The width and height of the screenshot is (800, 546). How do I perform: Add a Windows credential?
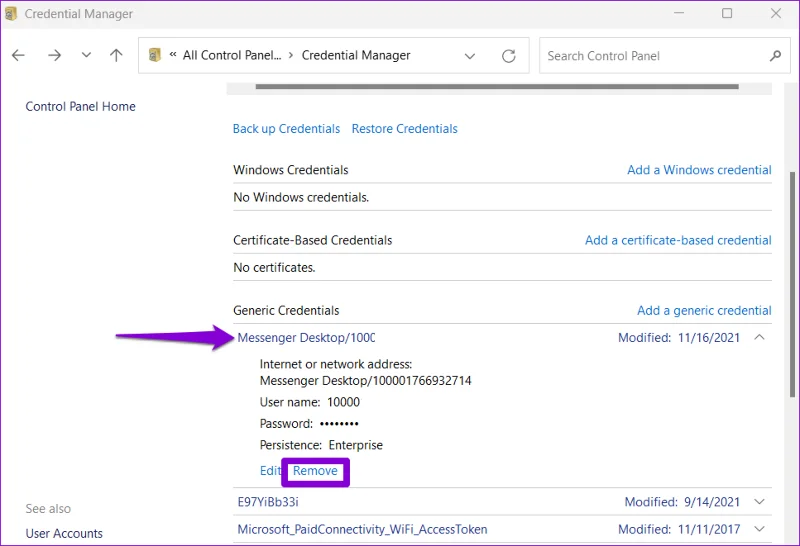tap(699, 170)
